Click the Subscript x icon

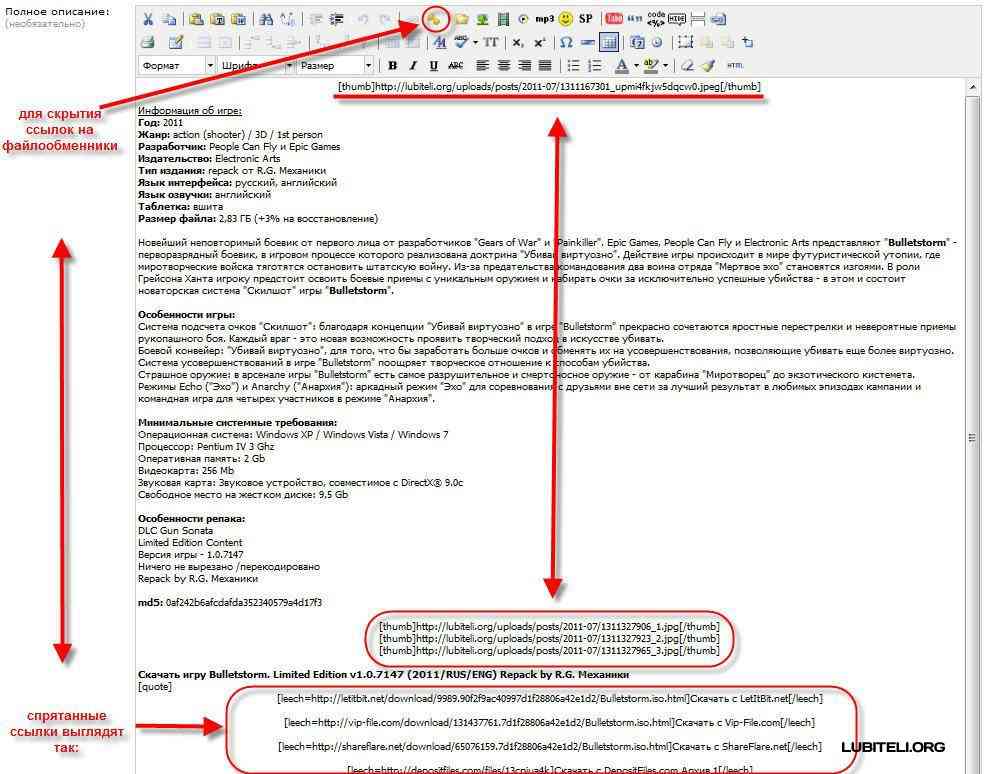pyautogui.click(x=517, y=43)
